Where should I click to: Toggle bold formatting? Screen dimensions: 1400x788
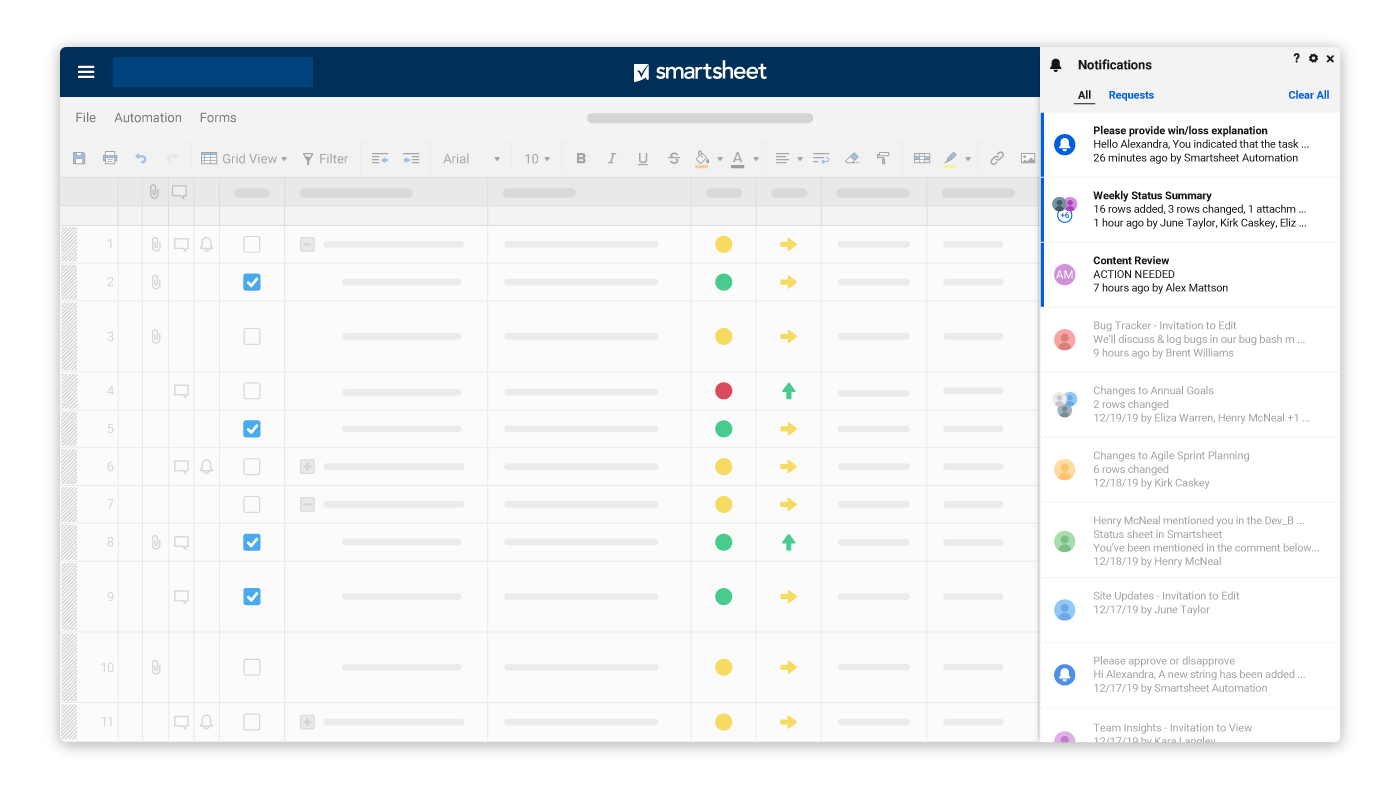tap(581, 158)
